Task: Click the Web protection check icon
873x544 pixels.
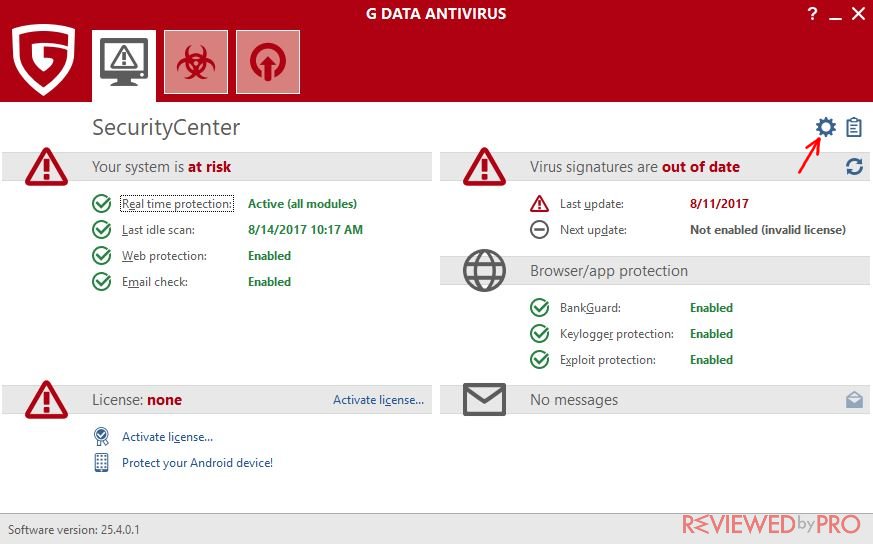Action: pyautogui.click(x=101, y=256)
